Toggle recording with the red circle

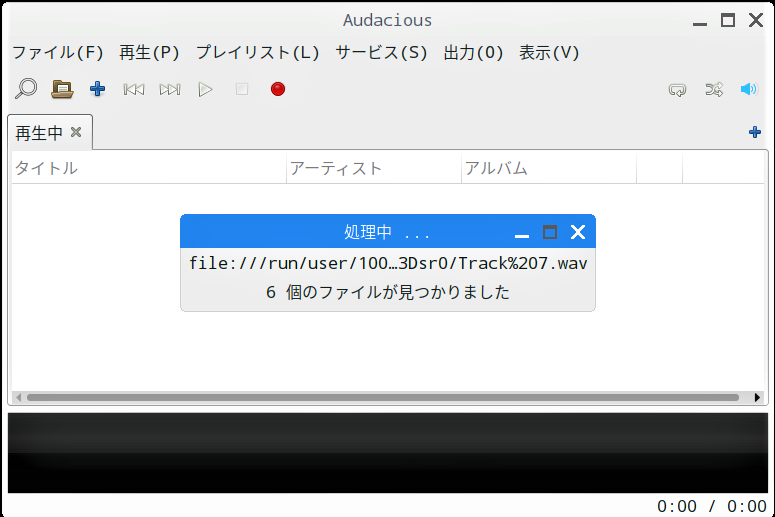coord(278,89)
